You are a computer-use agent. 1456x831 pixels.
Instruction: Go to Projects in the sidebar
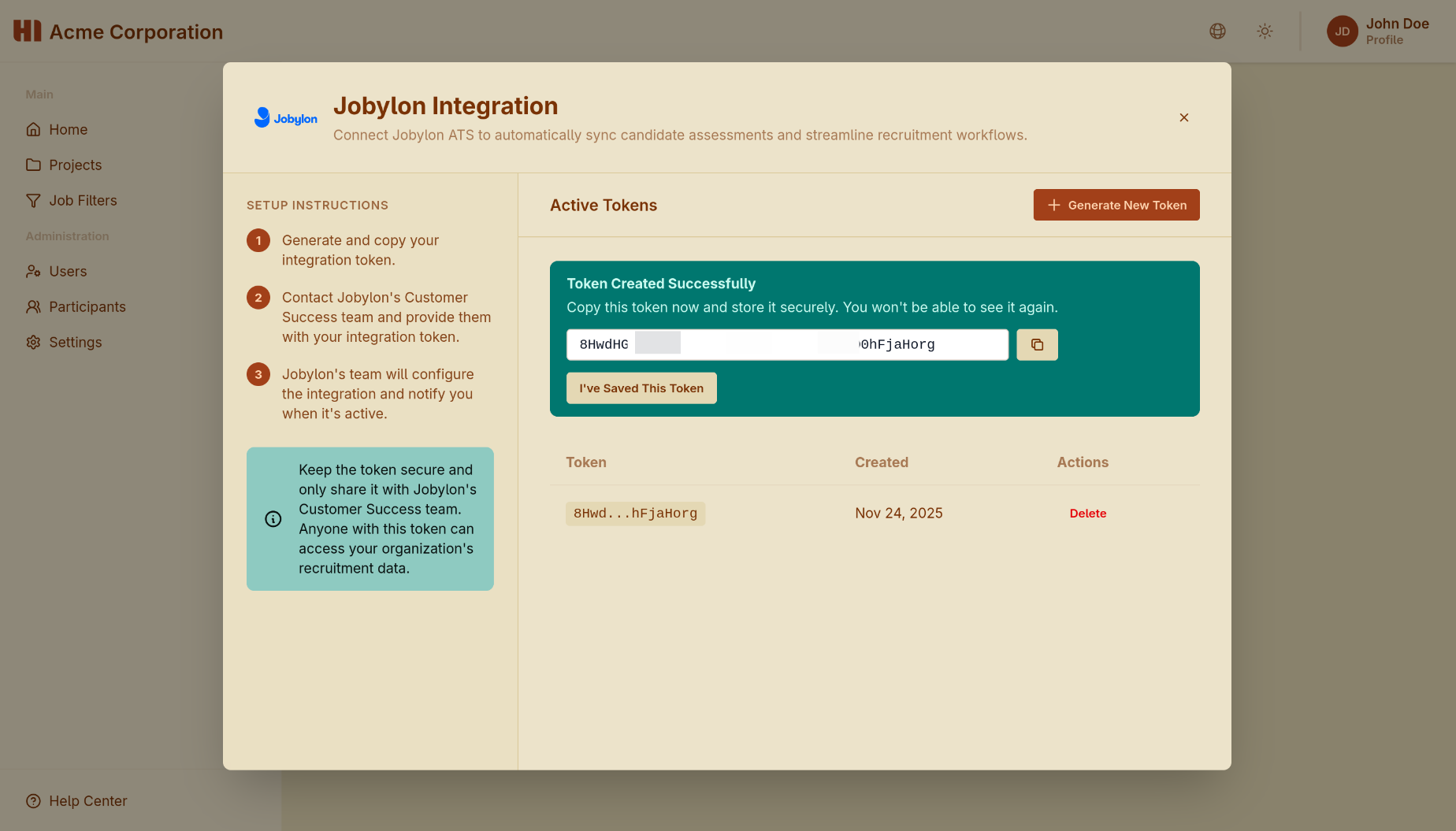pos(75,165)
